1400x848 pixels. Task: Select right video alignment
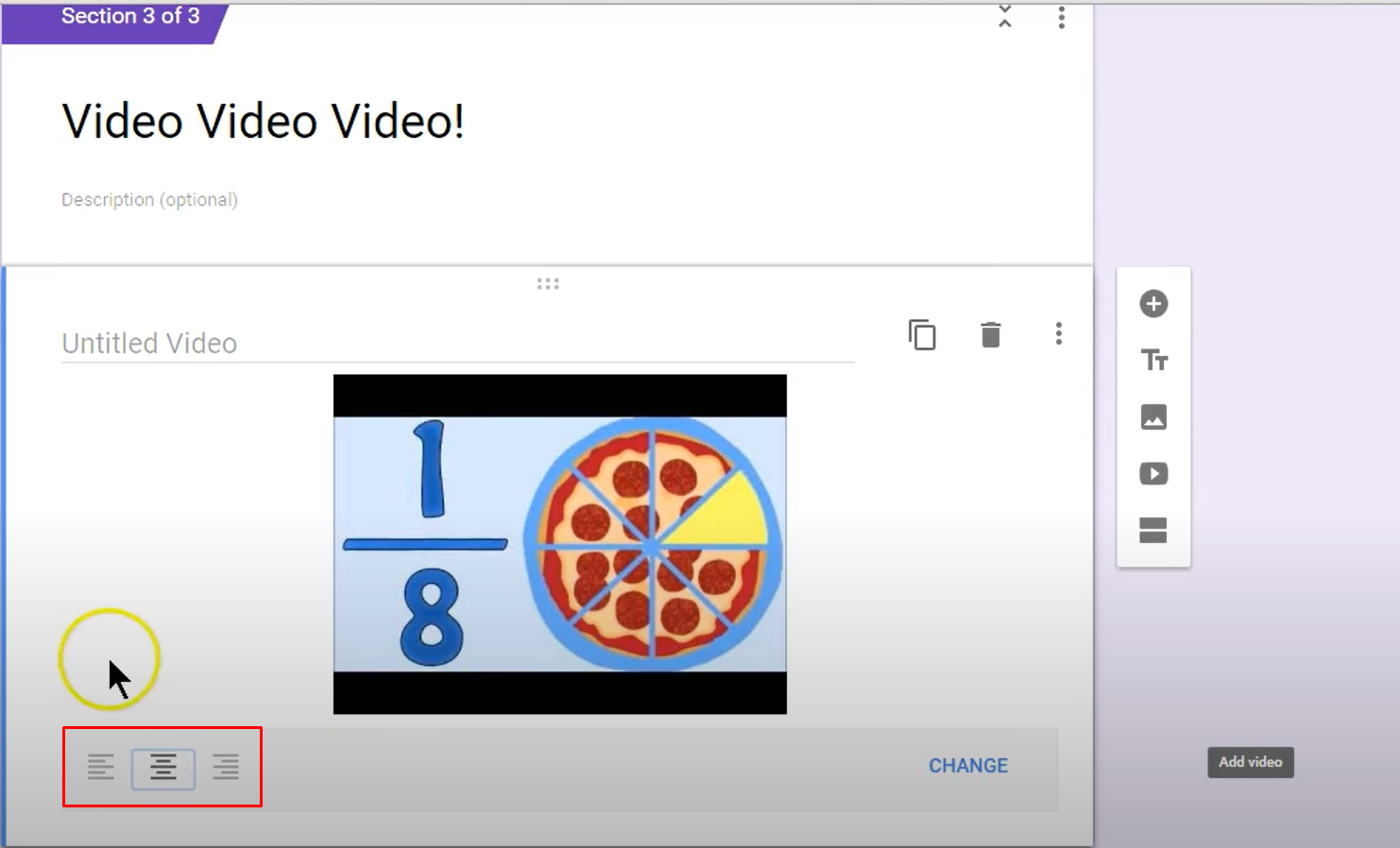[x=226, y=768]
